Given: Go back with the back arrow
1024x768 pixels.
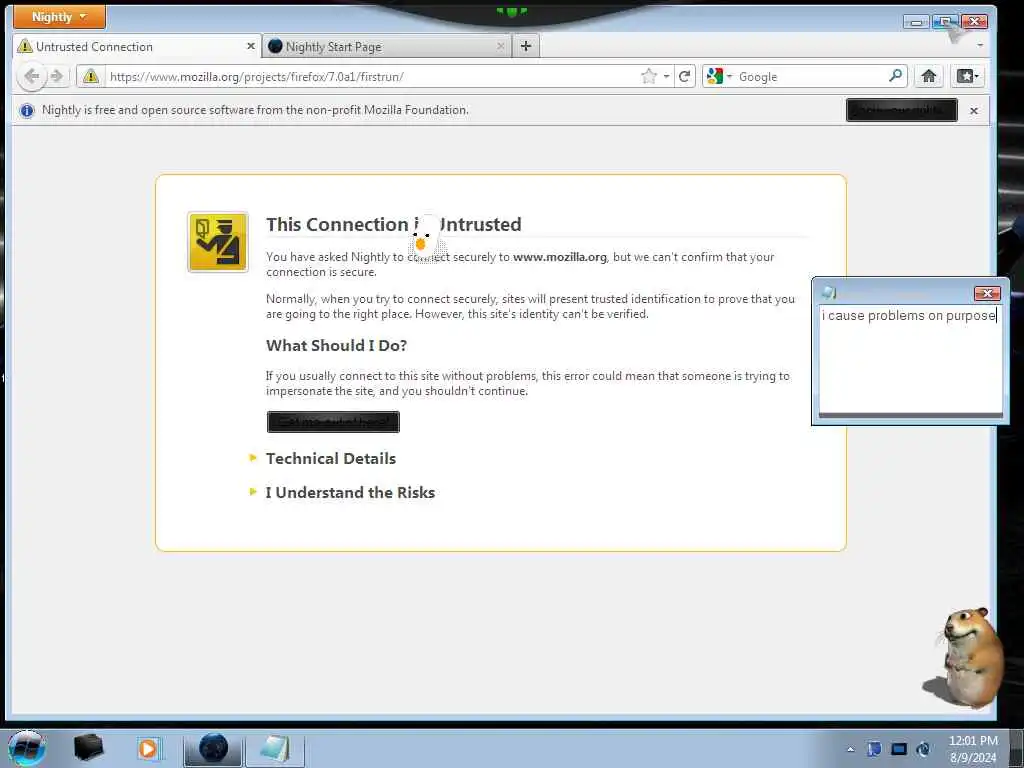Looking at the screenshot, I should pos(31,76).
